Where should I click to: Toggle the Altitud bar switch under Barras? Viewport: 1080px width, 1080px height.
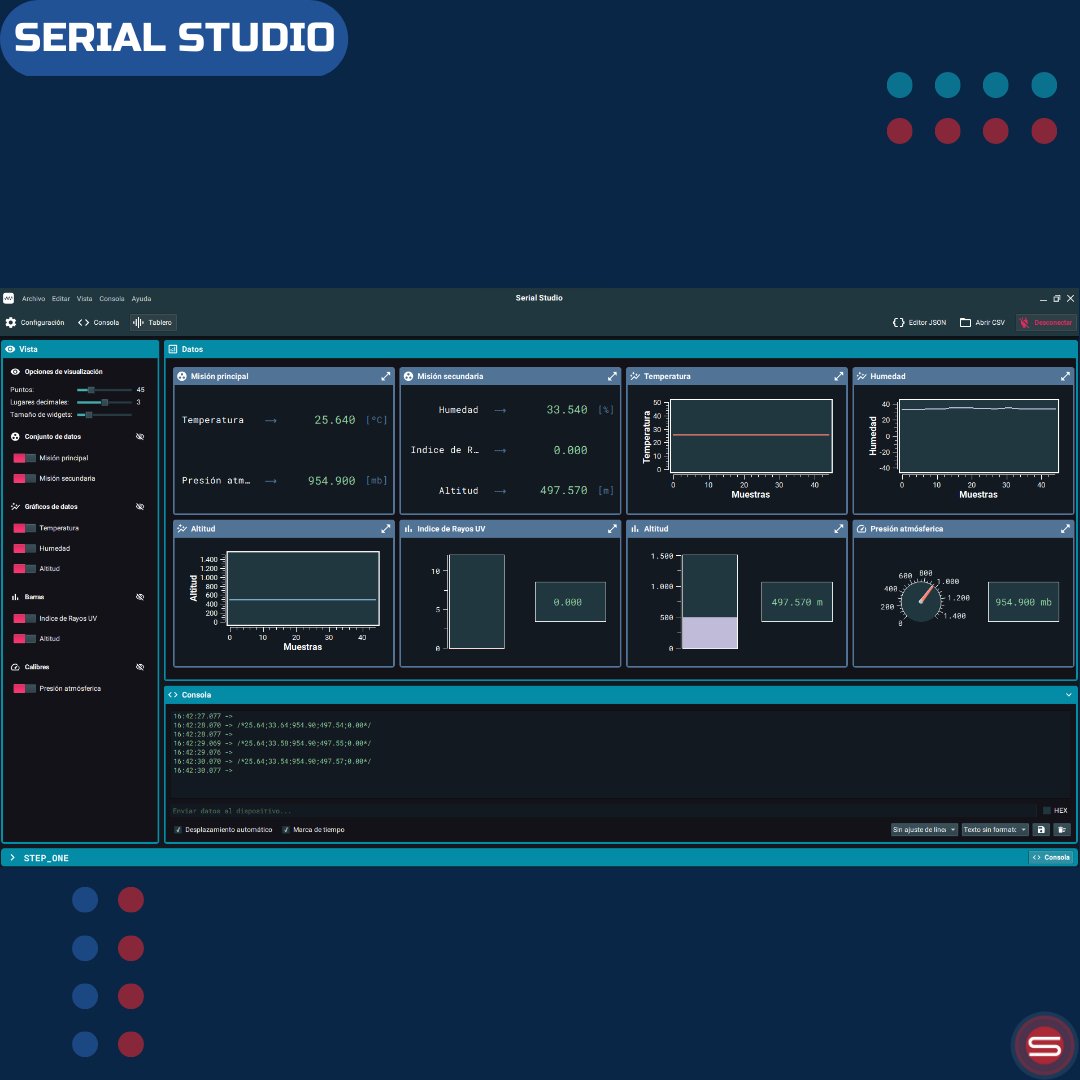[24, 638]
